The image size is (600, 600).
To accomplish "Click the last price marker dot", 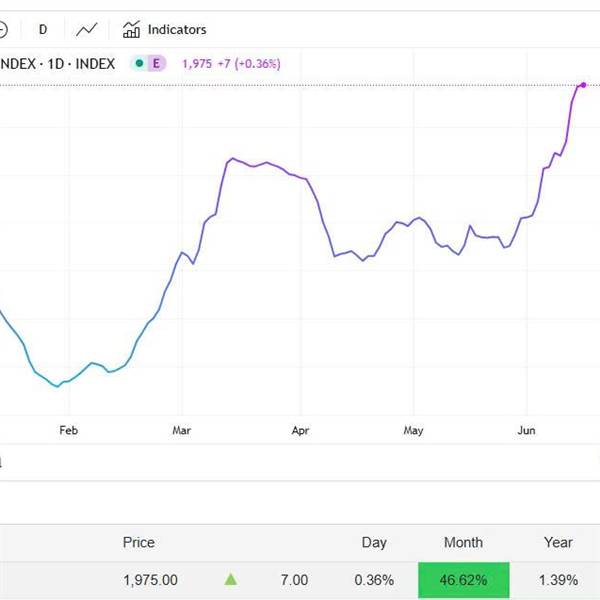I will [x=583, y=85].
